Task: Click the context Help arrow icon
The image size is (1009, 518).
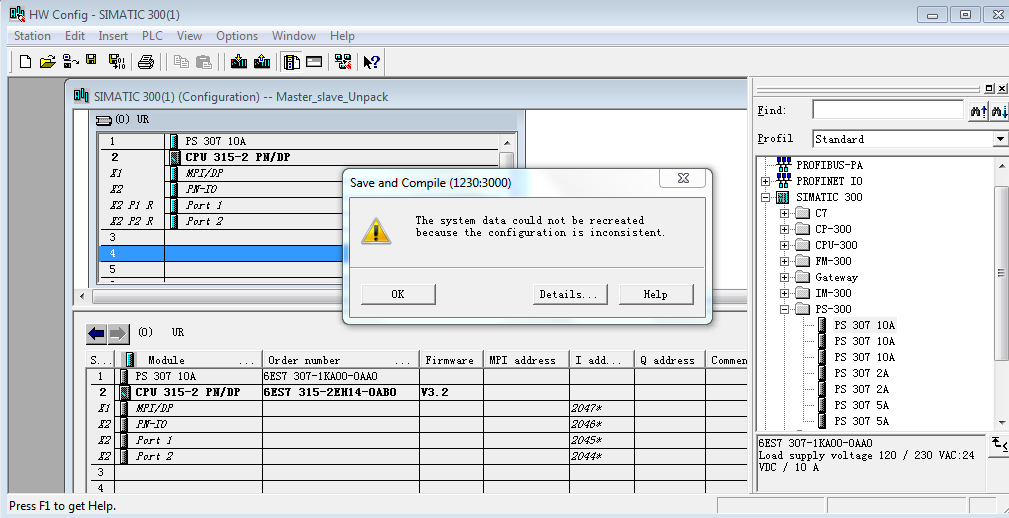Action: click(371, 62)
